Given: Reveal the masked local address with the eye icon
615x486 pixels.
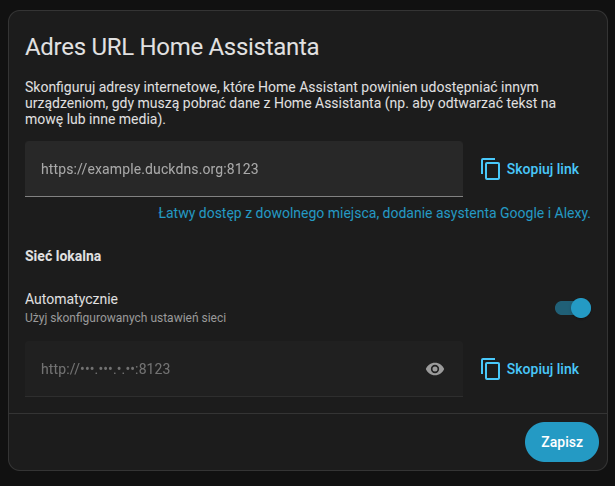Looking at the screenshot, I should tap(435, 369).
